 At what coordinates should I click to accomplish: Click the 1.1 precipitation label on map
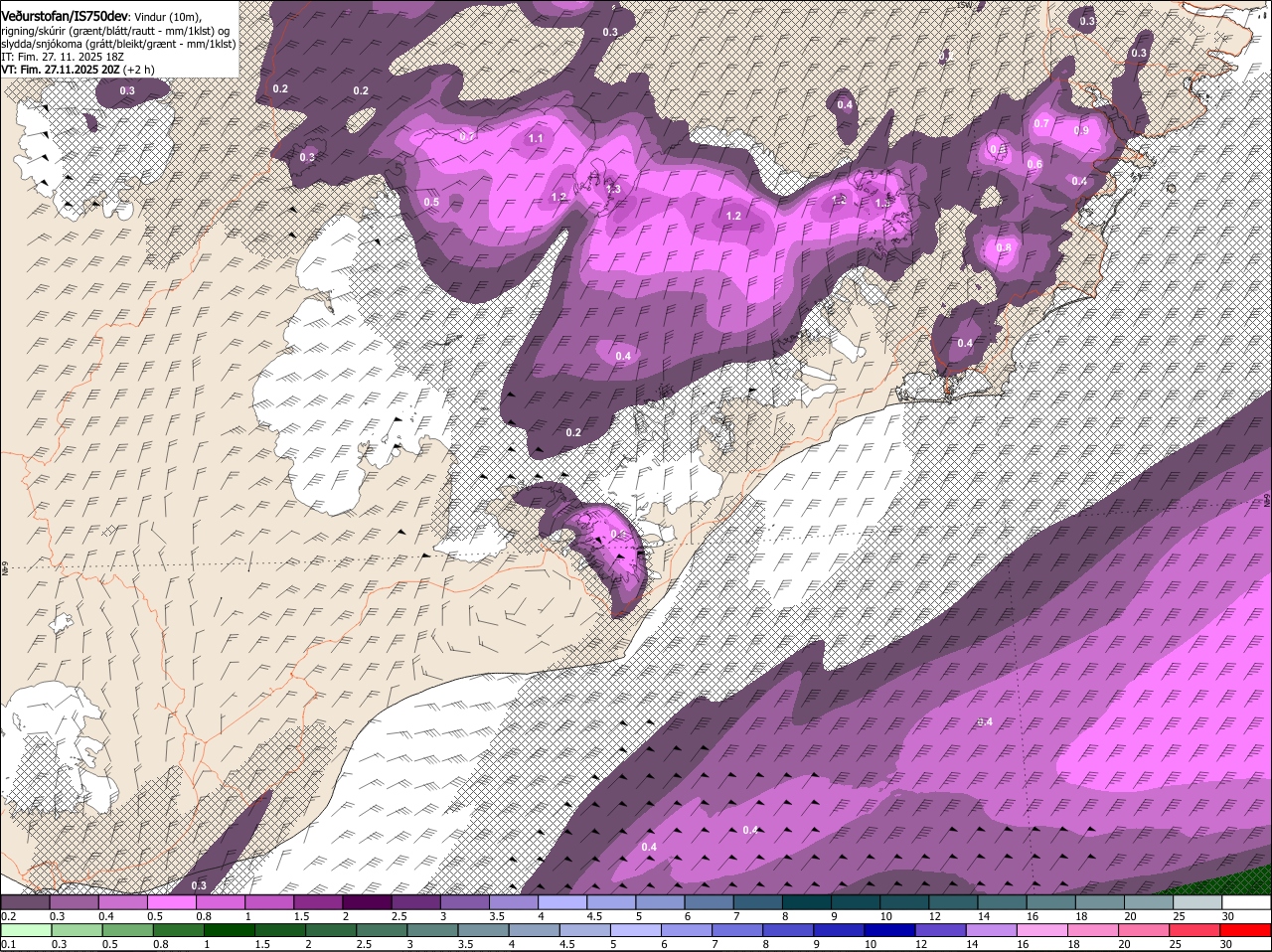[537, 138]
